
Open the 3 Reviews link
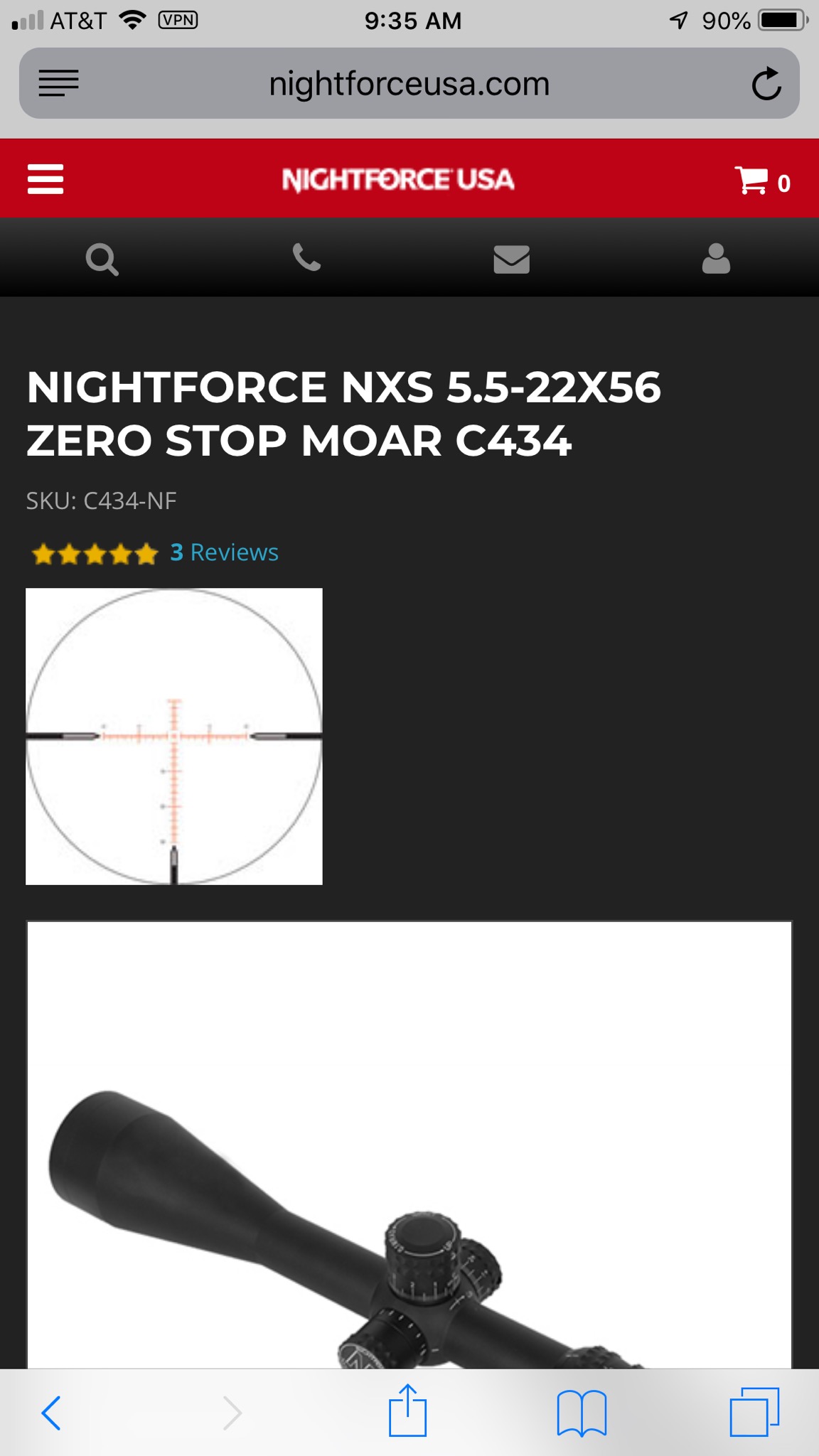coord(224,552)
